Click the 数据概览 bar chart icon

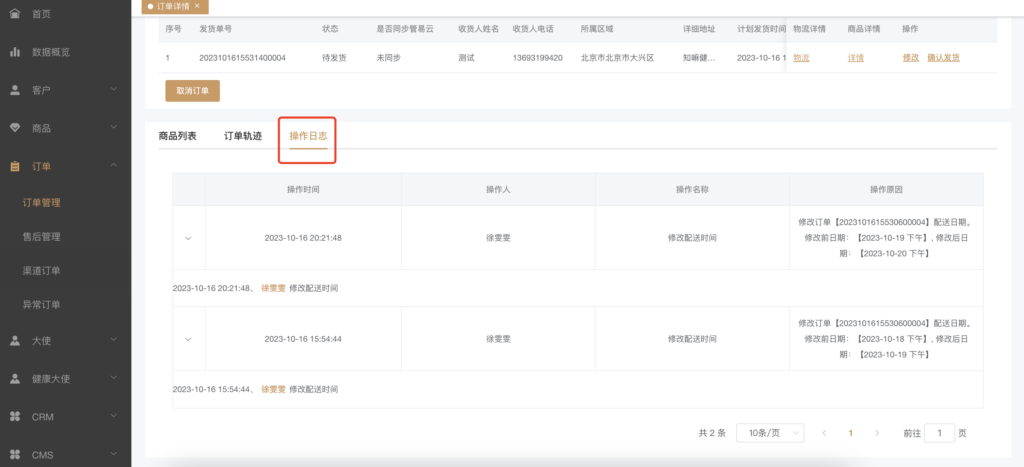pos(15,52)
